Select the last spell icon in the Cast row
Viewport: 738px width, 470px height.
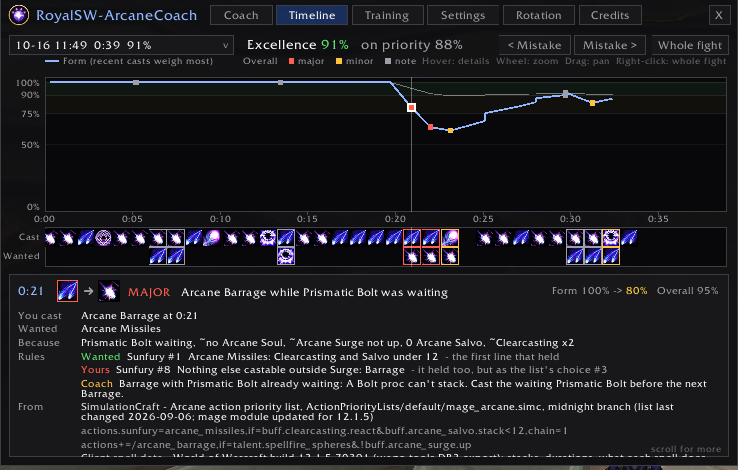click(629, 238)
